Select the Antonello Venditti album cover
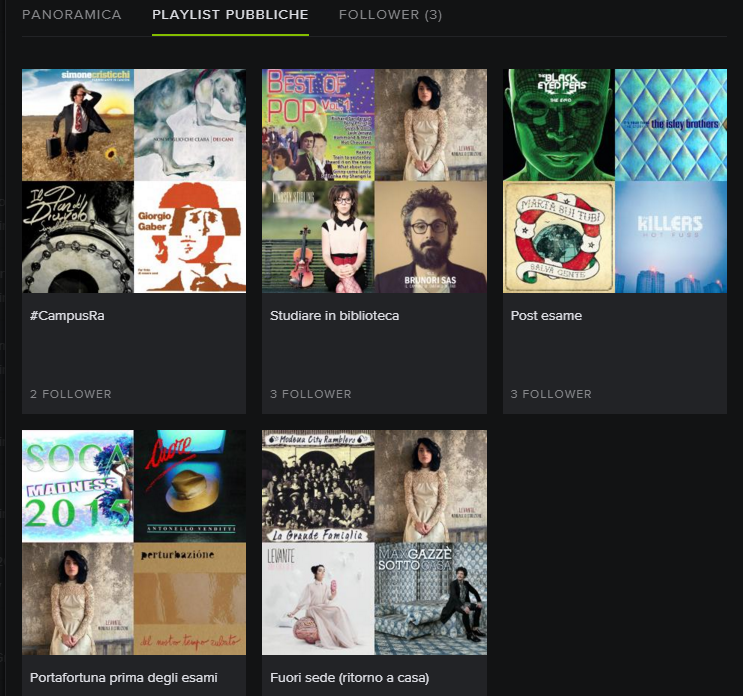 190,486
